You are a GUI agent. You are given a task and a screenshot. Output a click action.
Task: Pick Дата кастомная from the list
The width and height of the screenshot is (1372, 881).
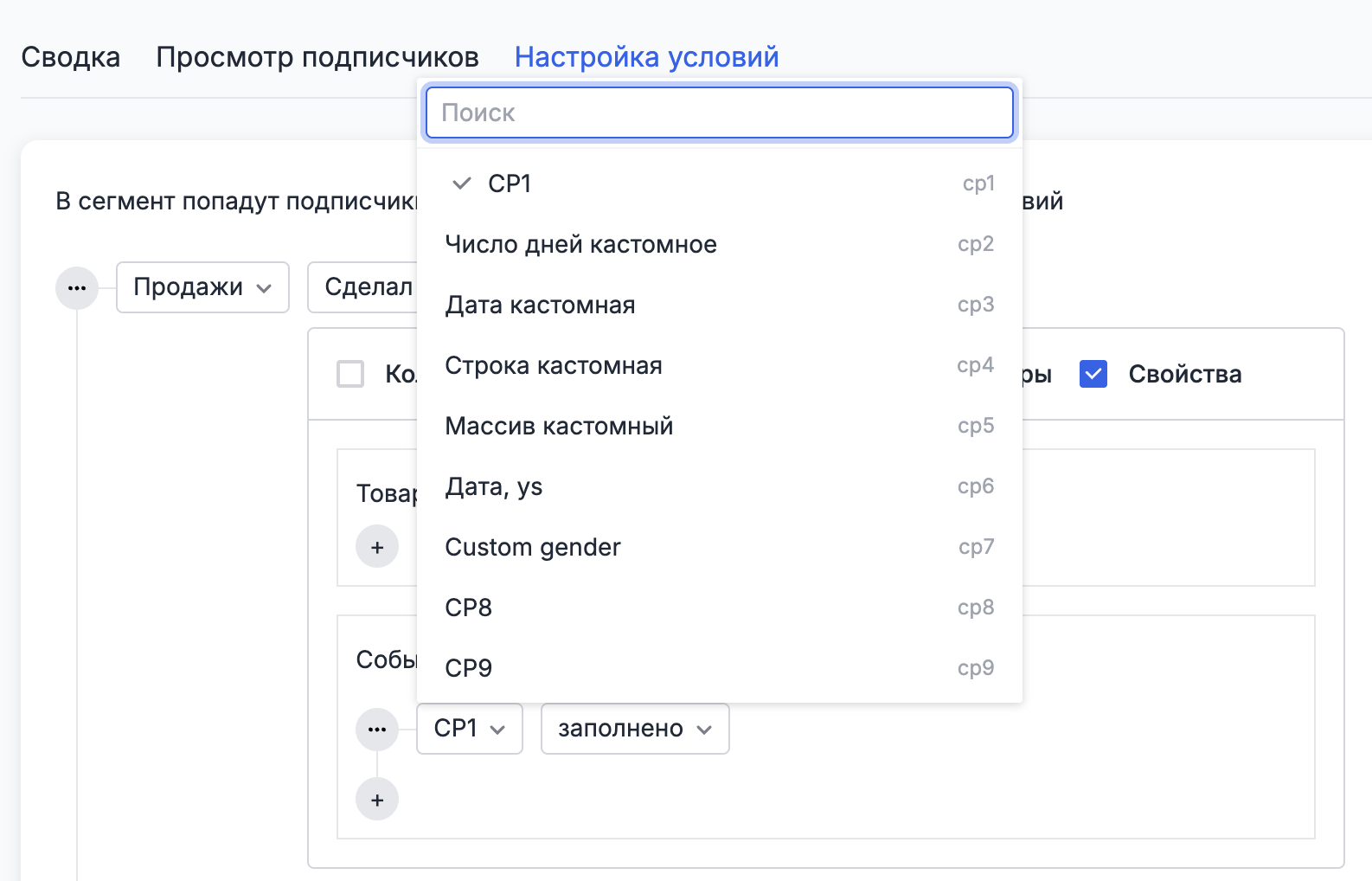[x=719, y=305]
